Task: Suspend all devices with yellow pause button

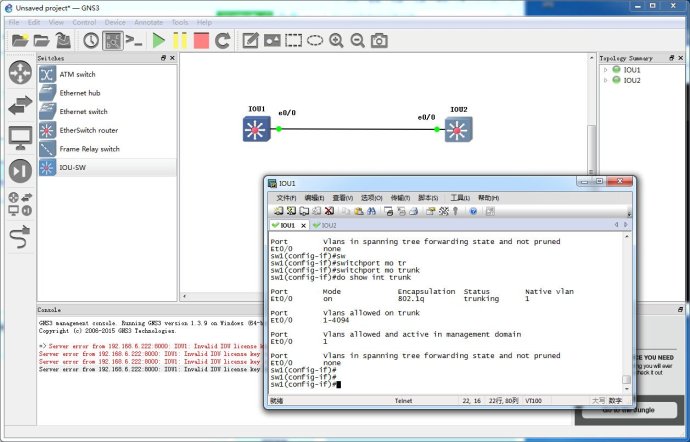Action: [x=180, y=41]
